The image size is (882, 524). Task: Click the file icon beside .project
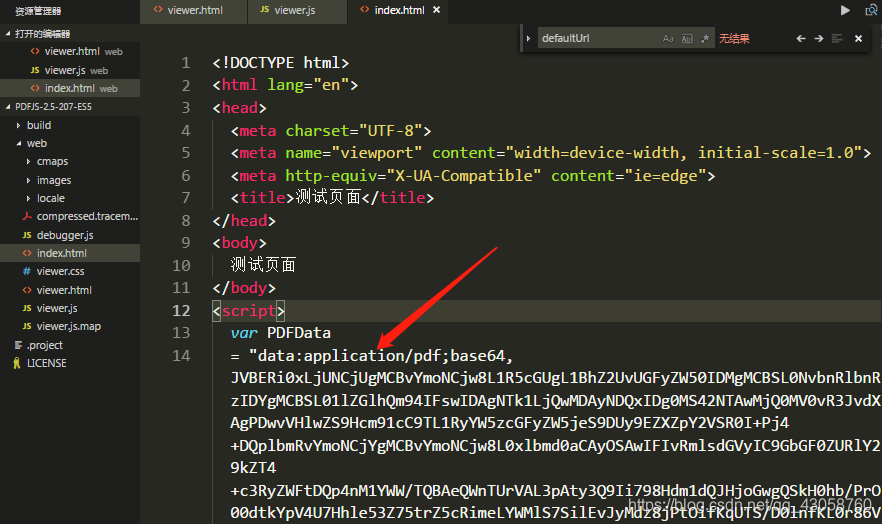point(18,345)
